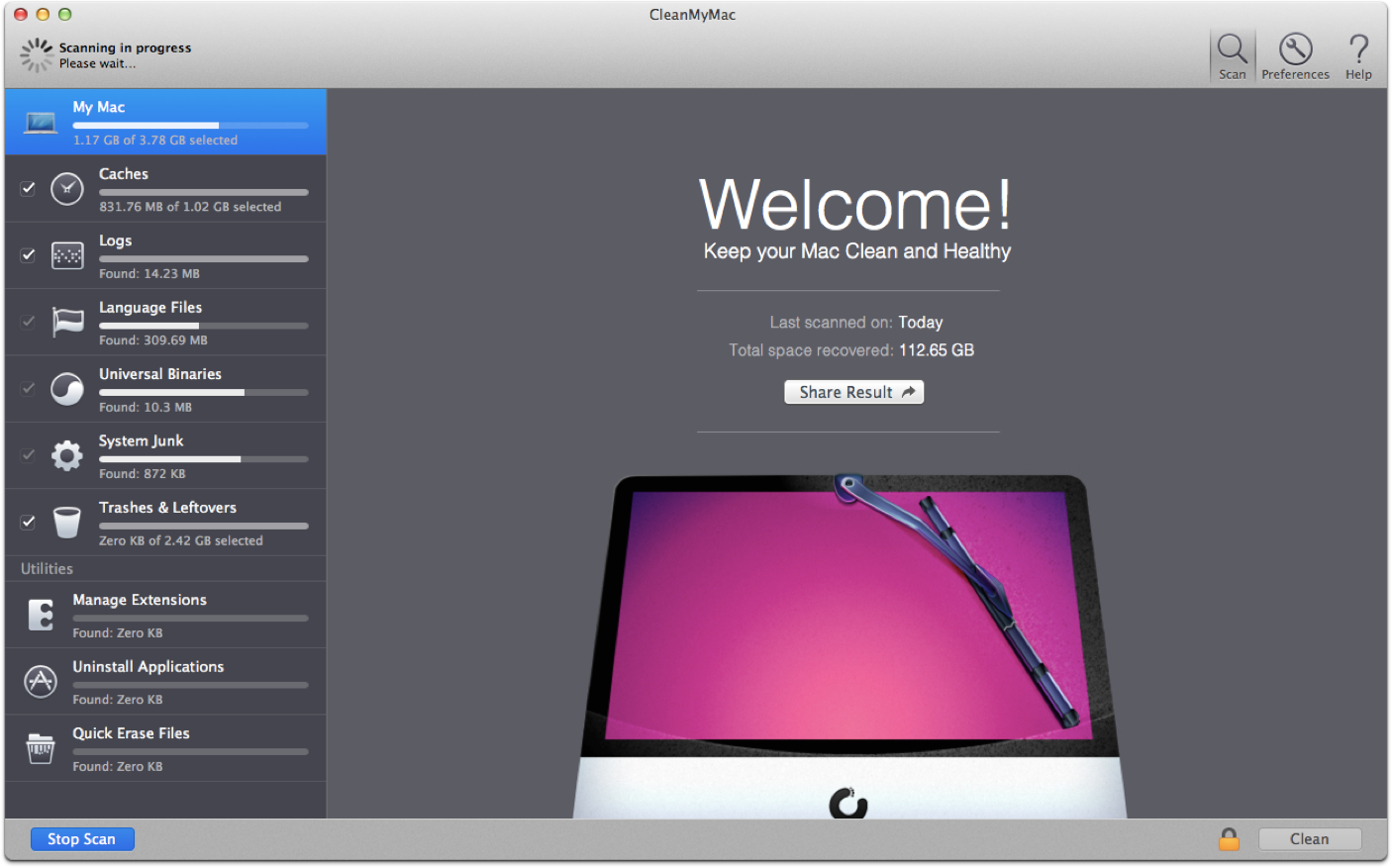Click '1.17 GB of 3.78 GB selected' text

155,141
